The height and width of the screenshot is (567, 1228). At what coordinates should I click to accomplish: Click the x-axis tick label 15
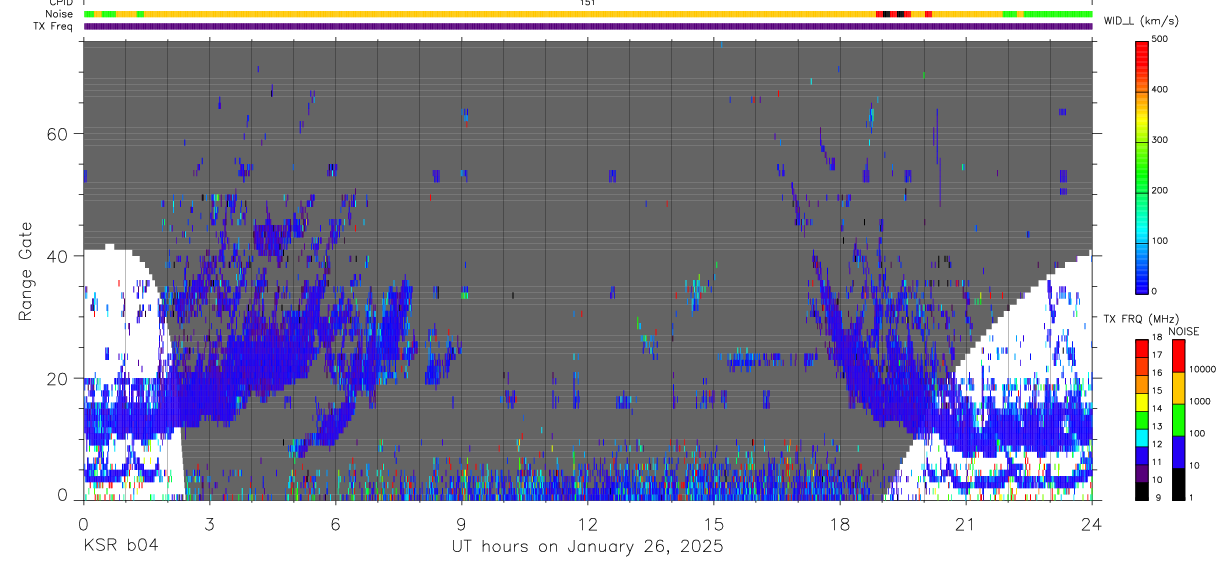pos(713,522)
